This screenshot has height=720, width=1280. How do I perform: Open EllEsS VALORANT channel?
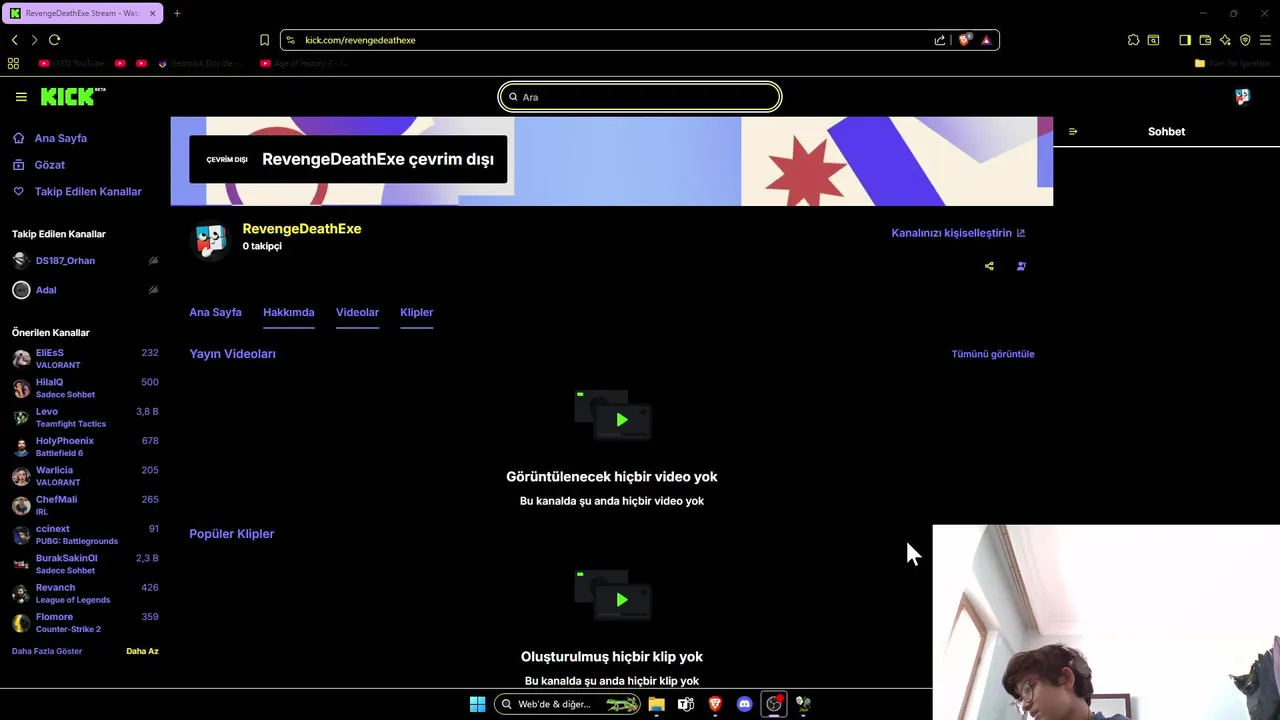(x=85, y=359)
